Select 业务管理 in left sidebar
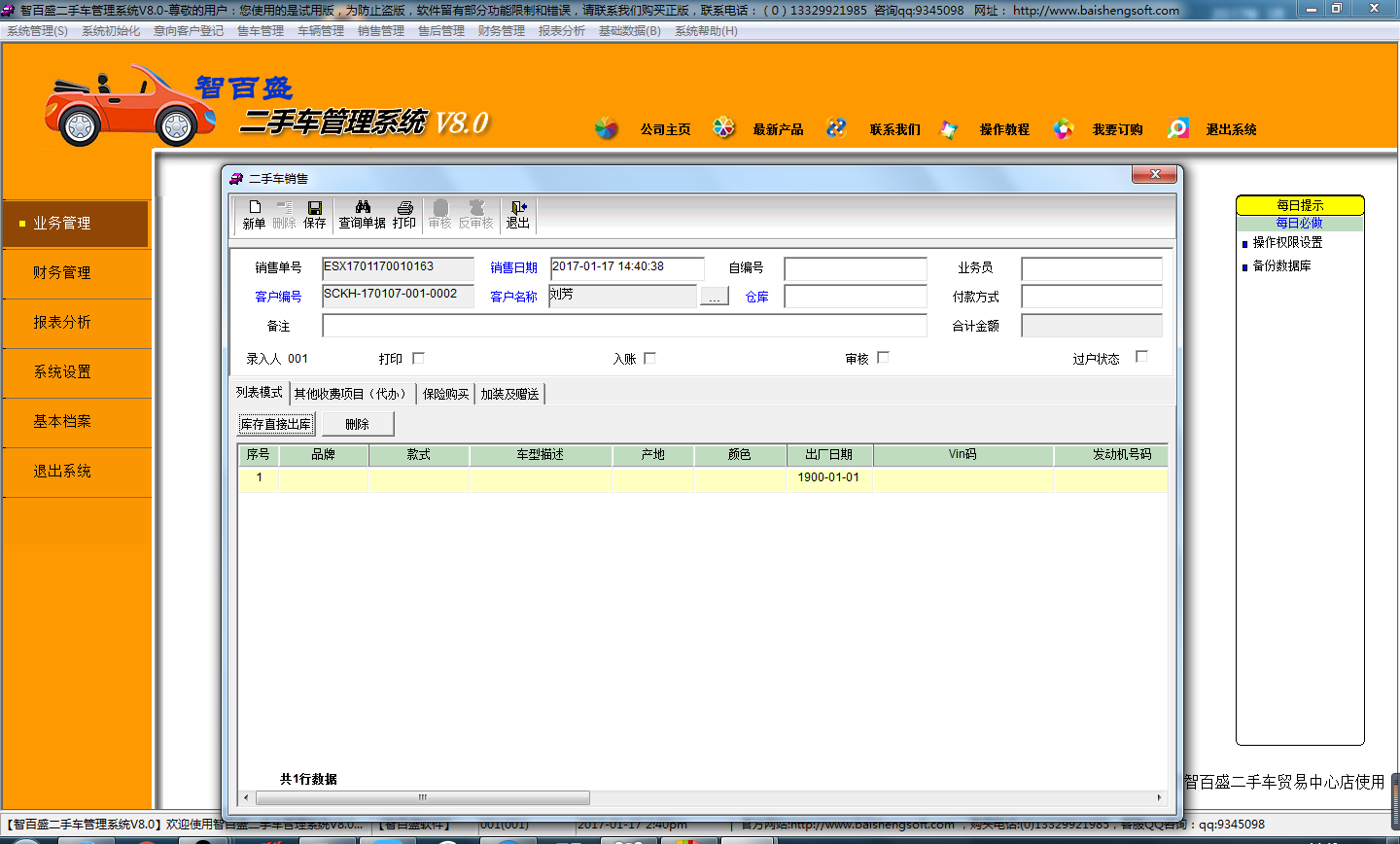This screenshot has height=844, width=1400. (x=76, y=224)
